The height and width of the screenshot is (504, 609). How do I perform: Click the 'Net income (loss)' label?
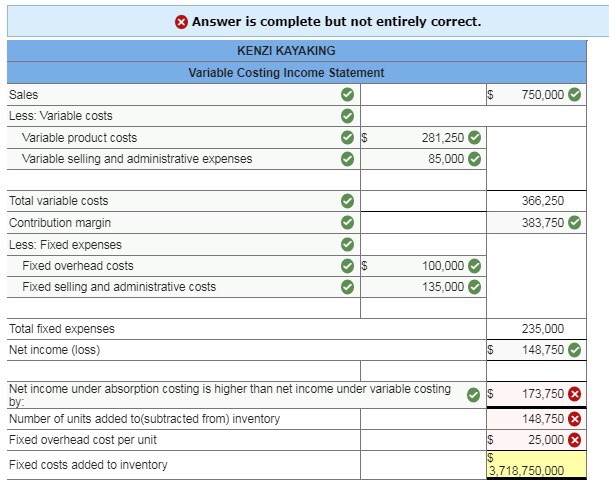coord(54,350)
